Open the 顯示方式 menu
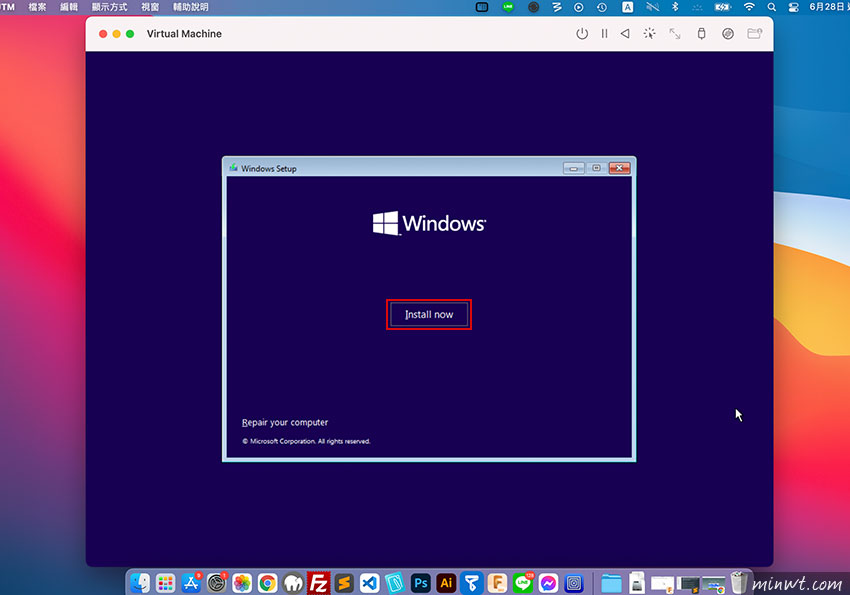 click(110, 7)
